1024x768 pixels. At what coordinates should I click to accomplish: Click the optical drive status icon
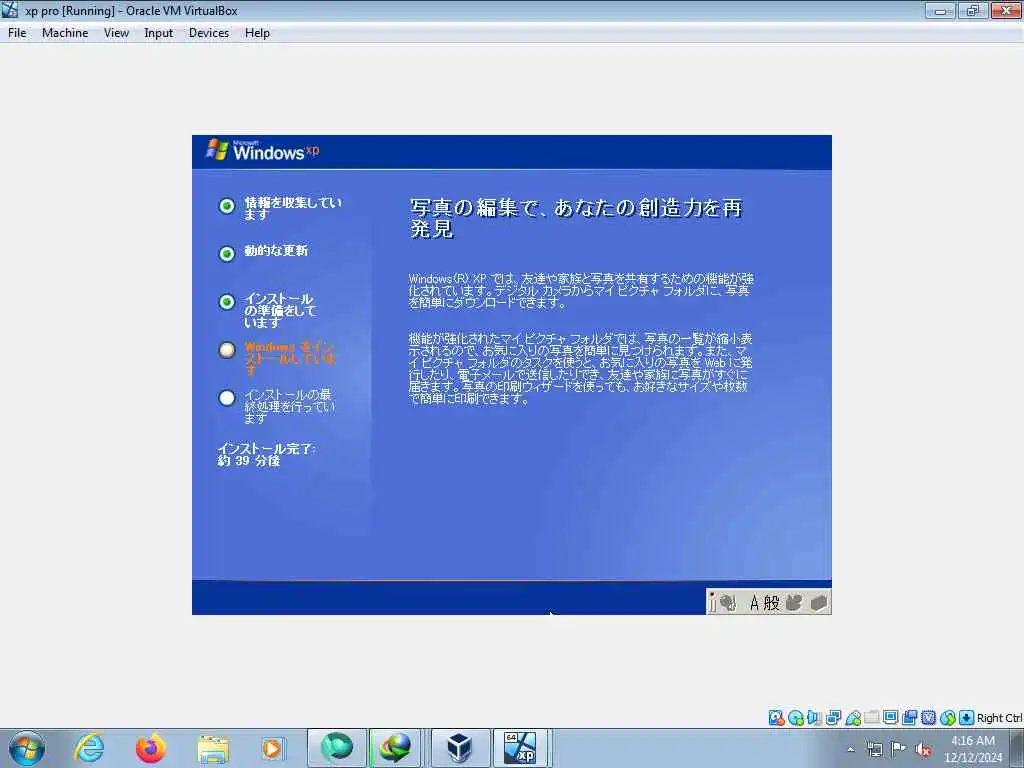(x=795, y=718)
